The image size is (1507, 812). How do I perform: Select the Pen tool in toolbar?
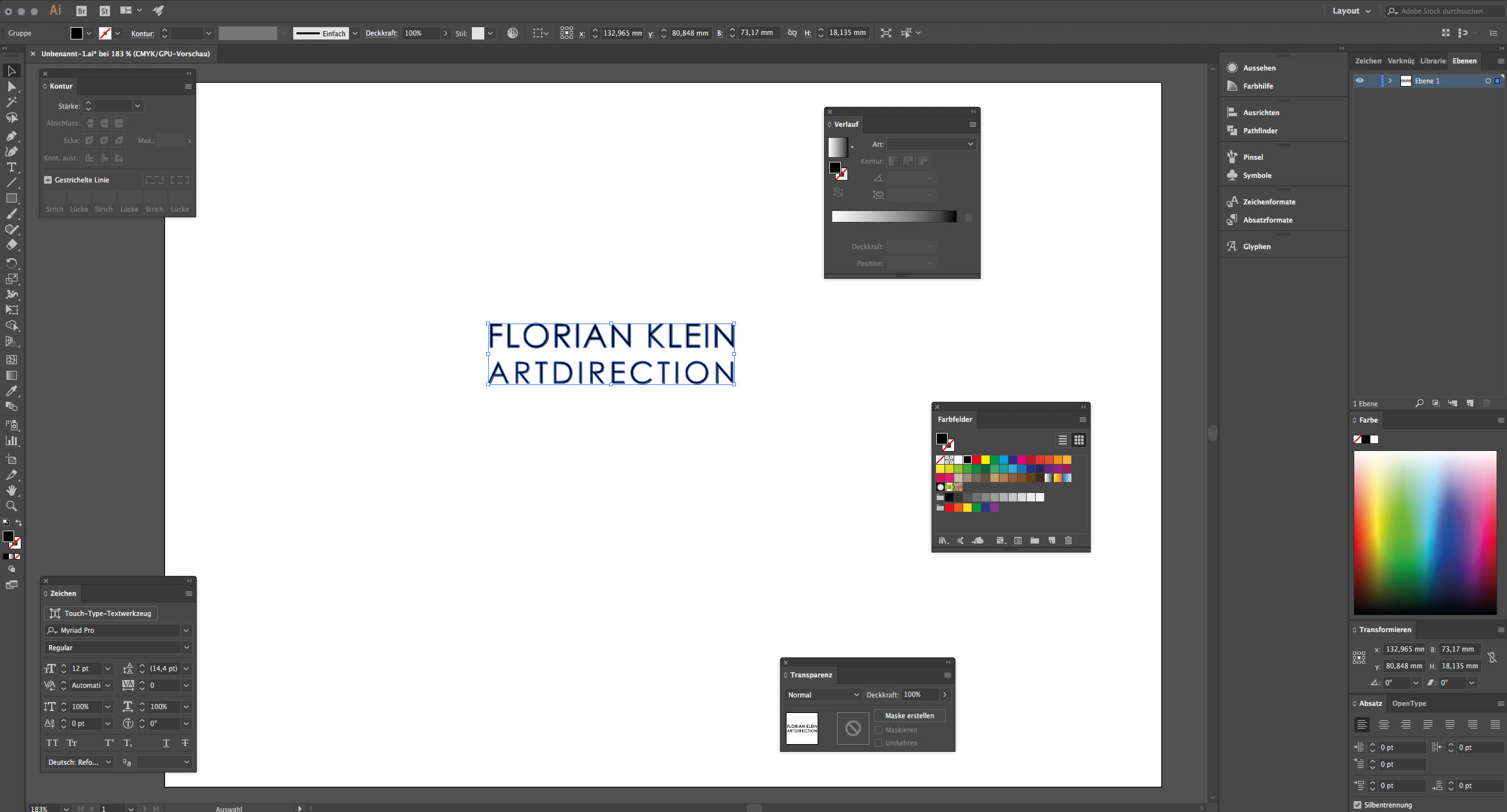coord(11,136)
